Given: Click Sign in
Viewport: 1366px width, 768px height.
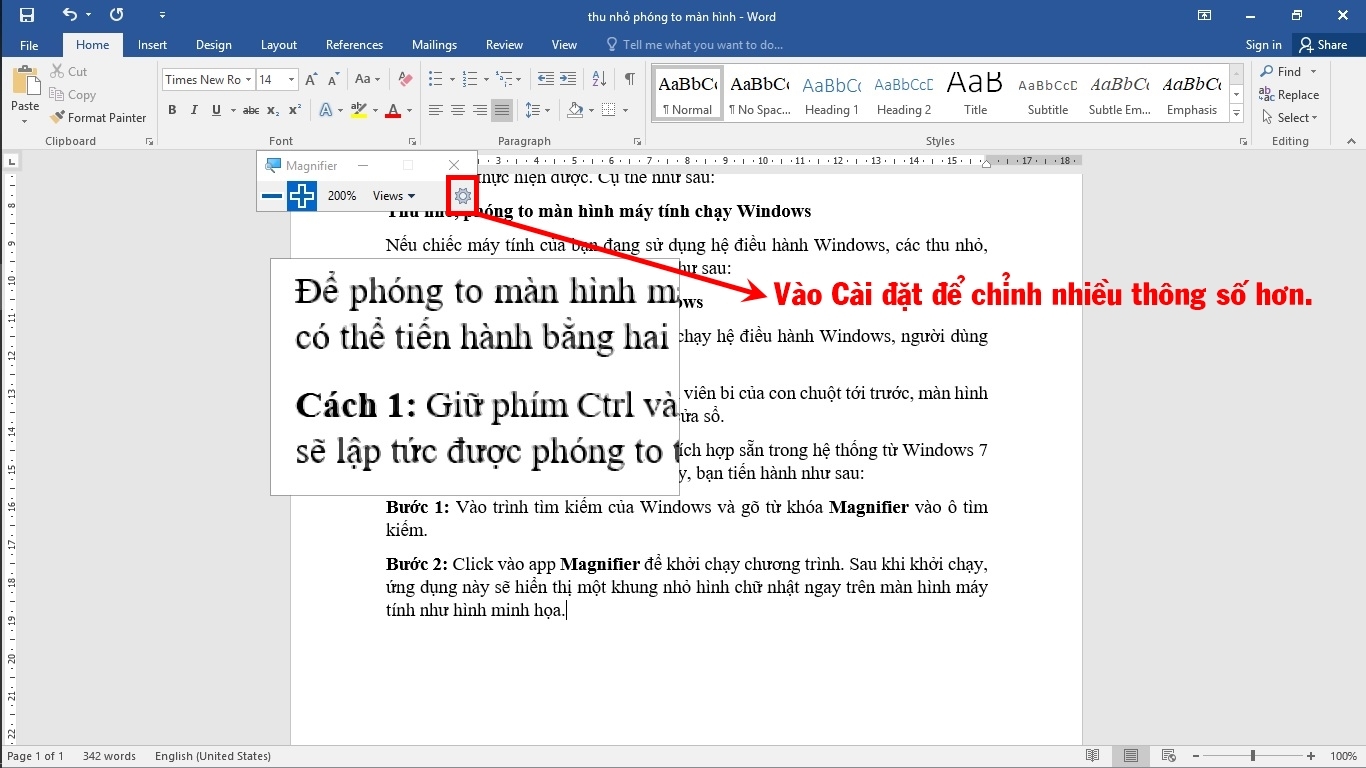Looking at the screenshot, I should (1263, 45).
